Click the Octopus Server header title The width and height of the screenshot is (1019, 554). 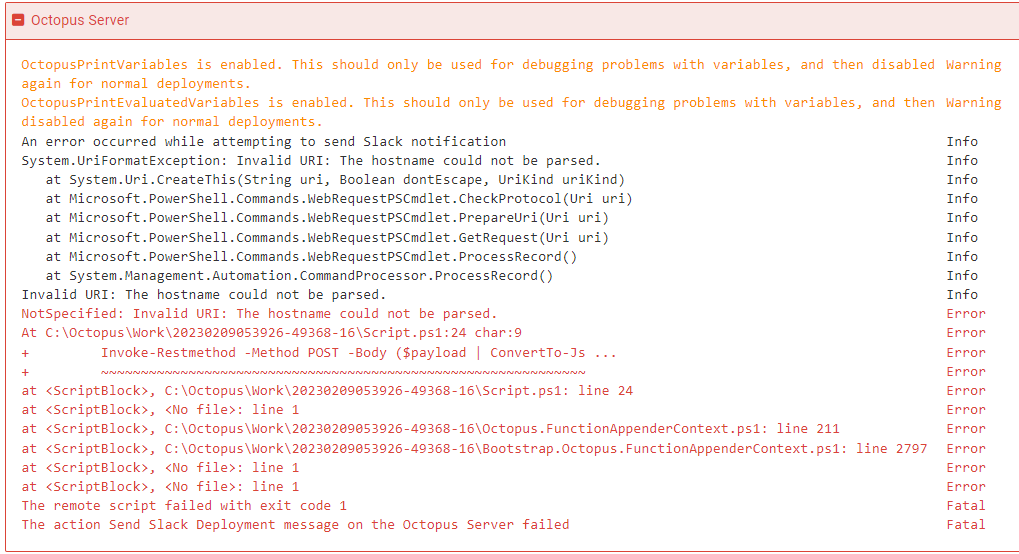pyautogui.click(x=80, y=20)
